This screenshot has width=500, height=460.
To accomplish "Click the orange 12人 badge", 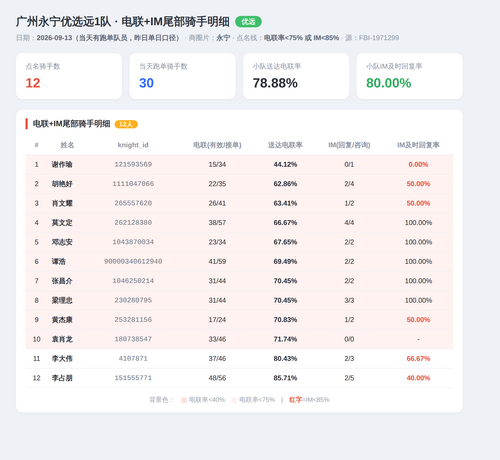I will (126, 124).
